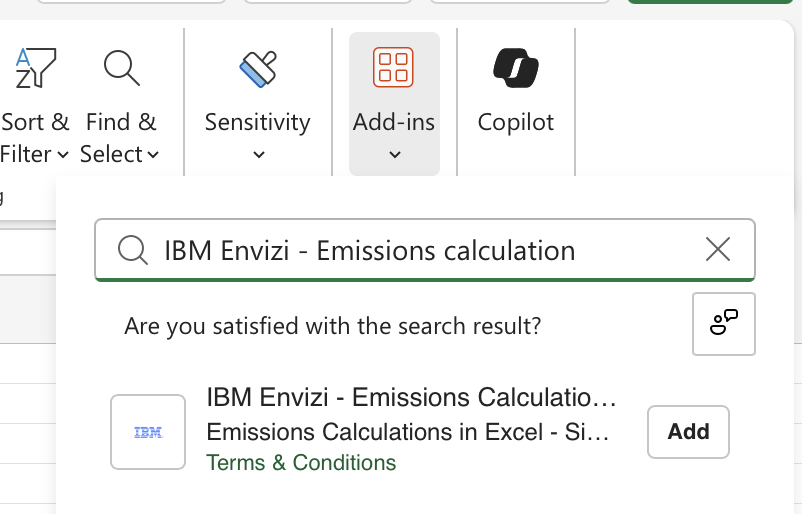Click the Sensitivity label icon
Screen dimensions: 802x514
coord(257,68)
